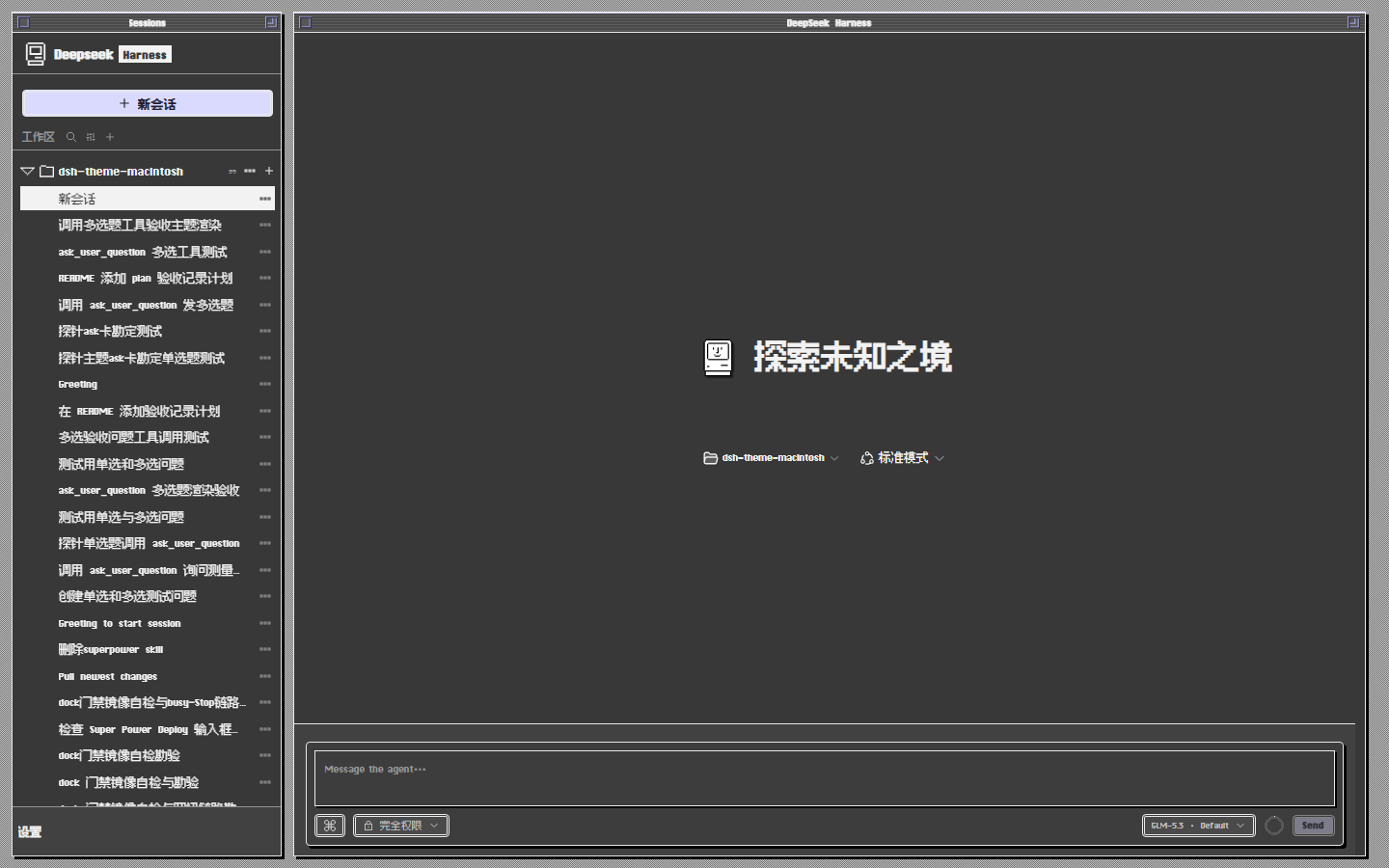Open session 调用 ask_user_question 询问测量

(x=148, y=570)
